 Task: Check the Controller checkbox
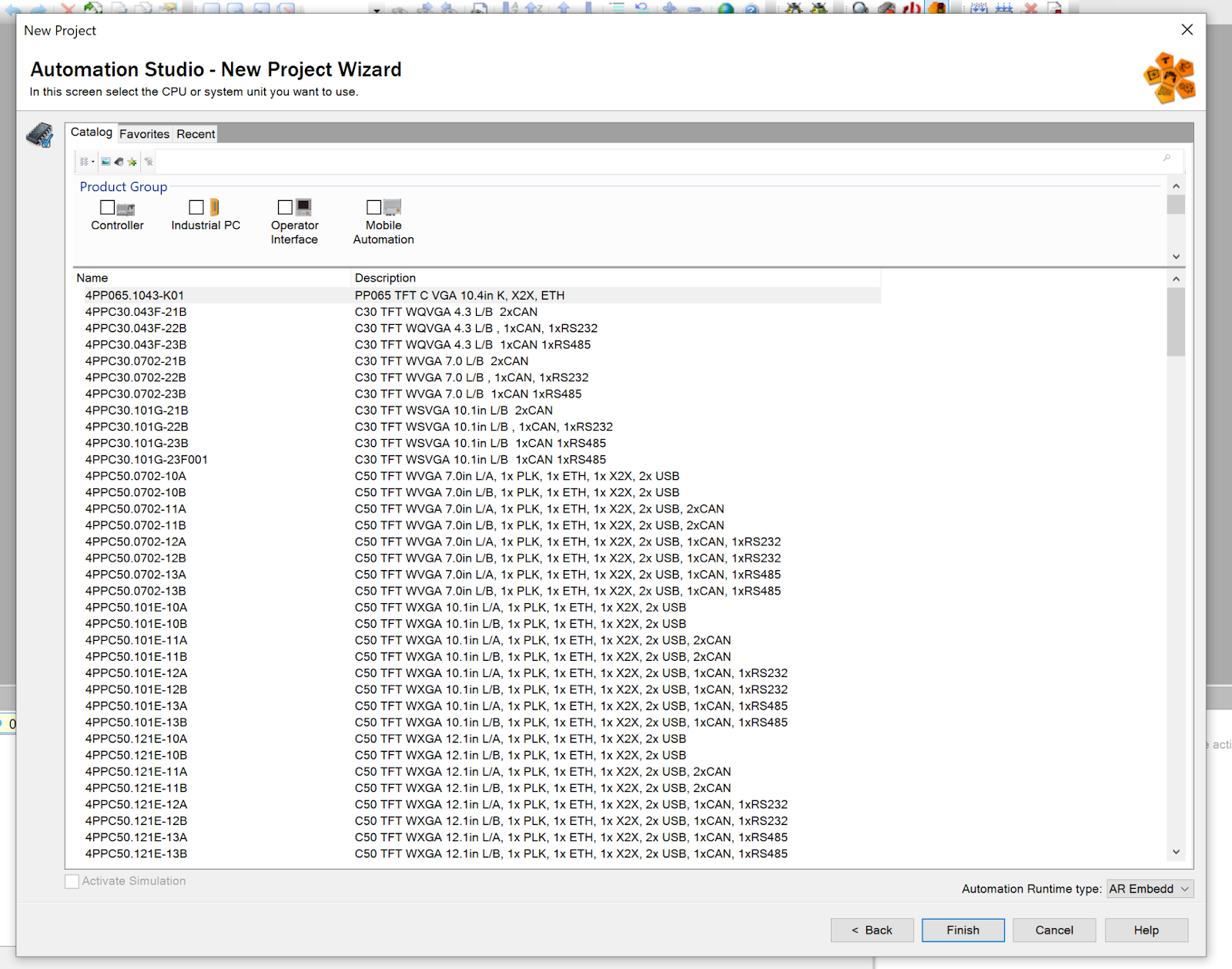click(x=108, y=207)
